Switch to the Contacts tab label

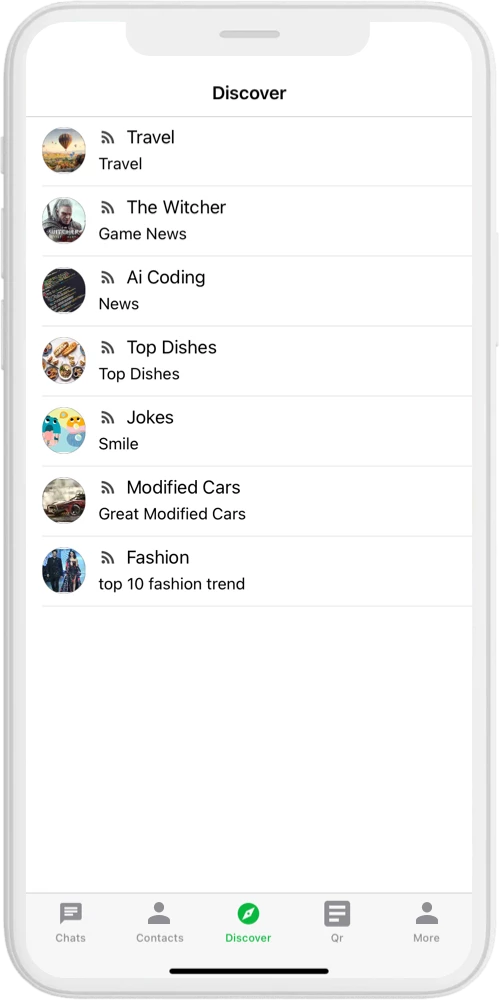[x=159, y=938]
